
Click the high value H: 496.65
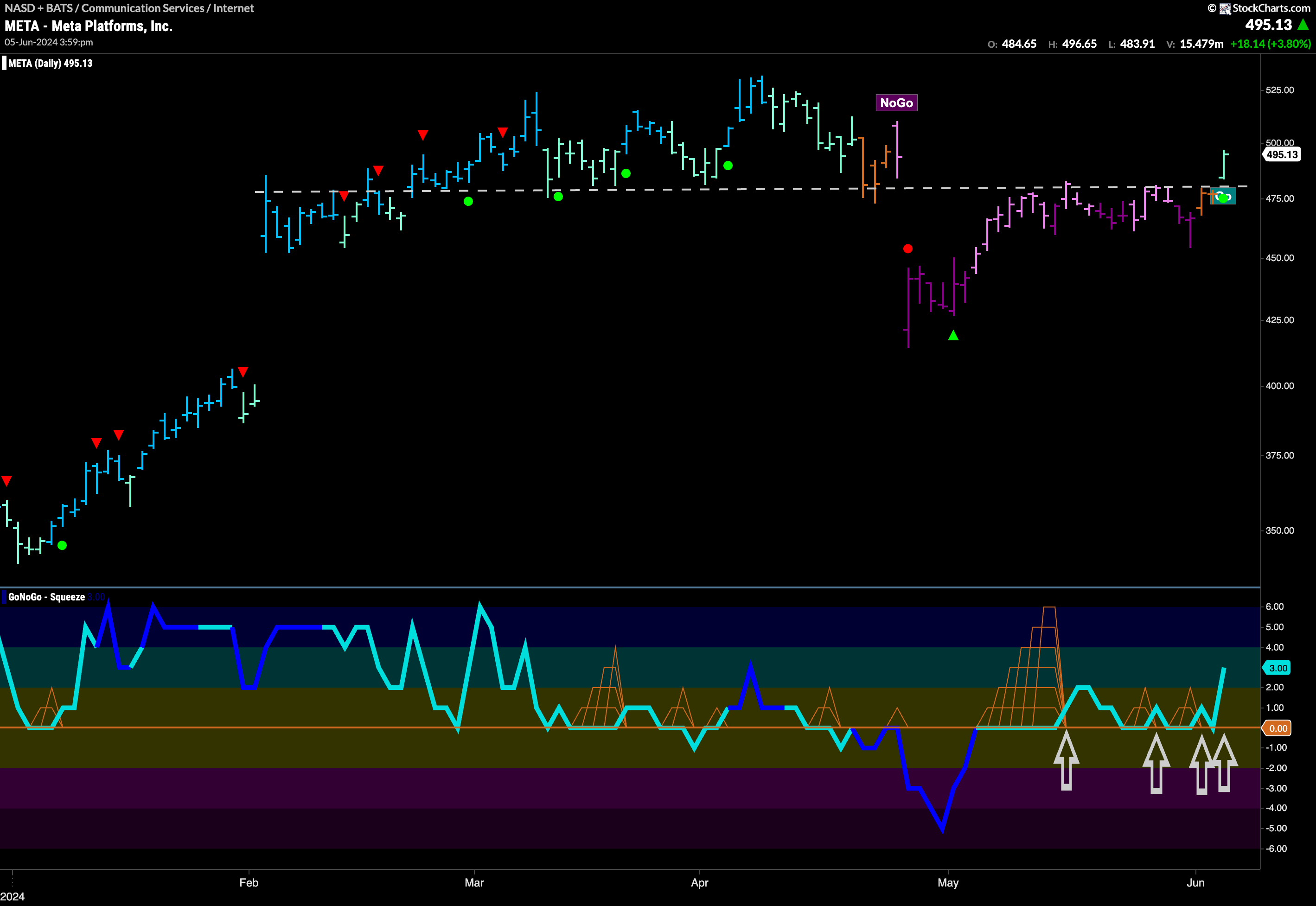1073,44
